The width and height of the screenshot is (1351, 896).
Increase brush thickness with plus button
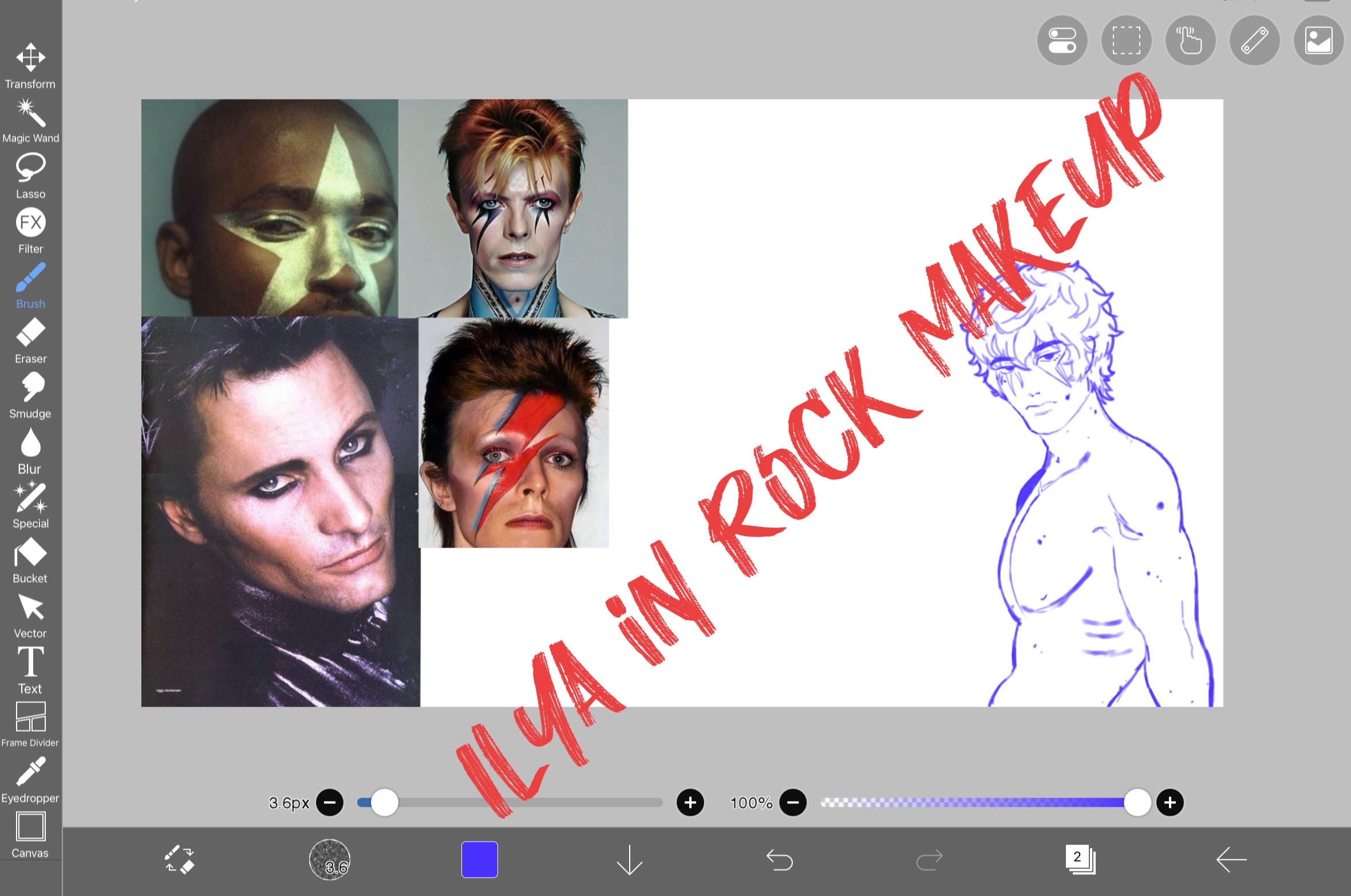(690, 803)
